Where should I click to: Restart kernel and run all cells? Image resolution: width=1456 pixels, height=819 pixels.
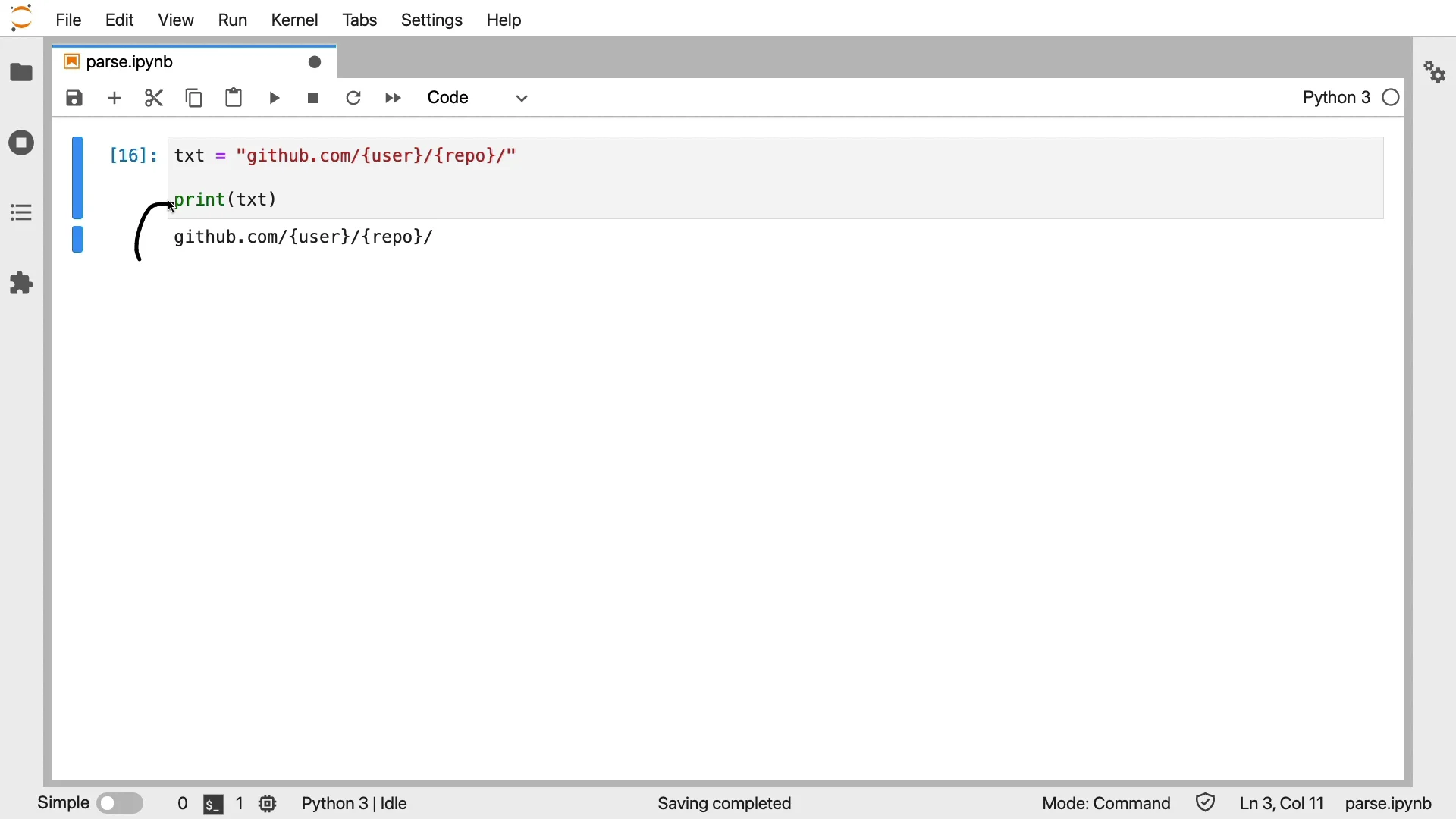[394, 99]
